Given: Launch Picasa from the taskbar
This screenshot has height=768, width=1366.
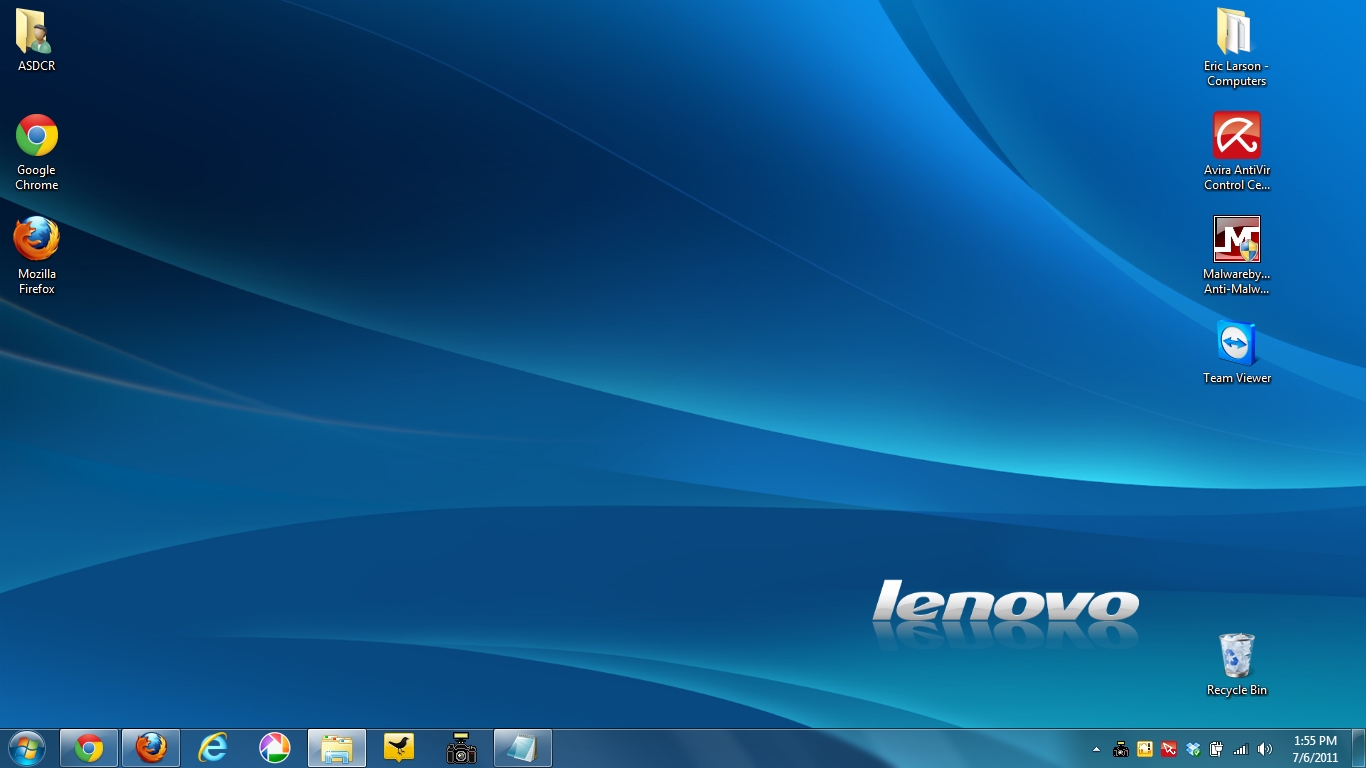Looking at the screenshot, I should coord(275,748).
